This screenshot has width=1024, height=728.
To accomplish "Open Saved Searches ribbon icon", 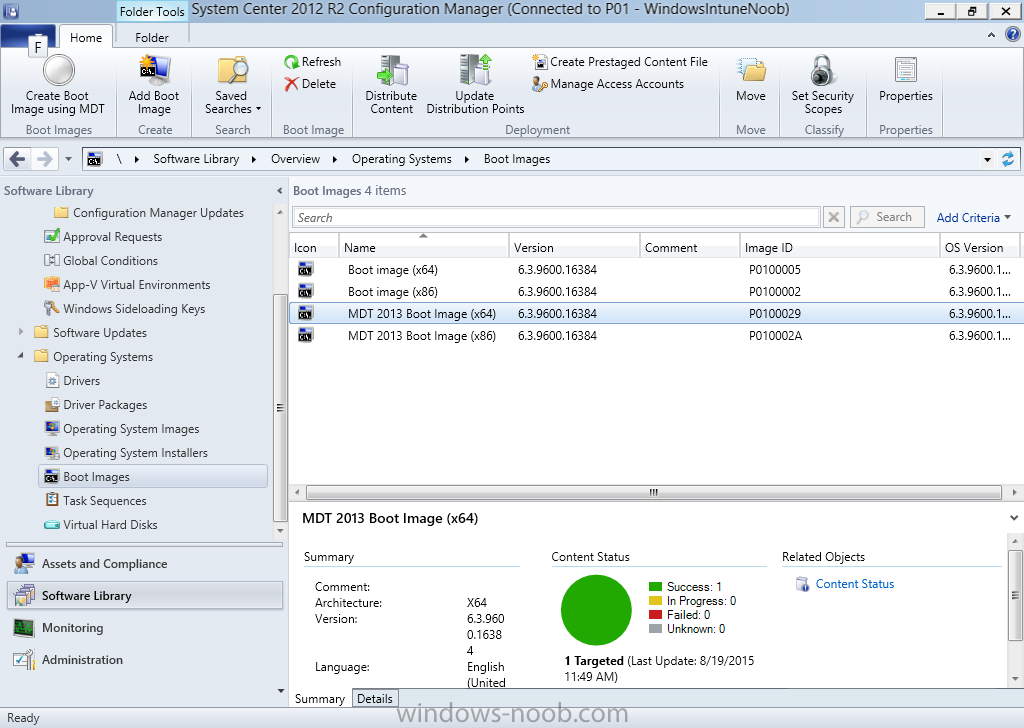I will (x=232, y=70).
